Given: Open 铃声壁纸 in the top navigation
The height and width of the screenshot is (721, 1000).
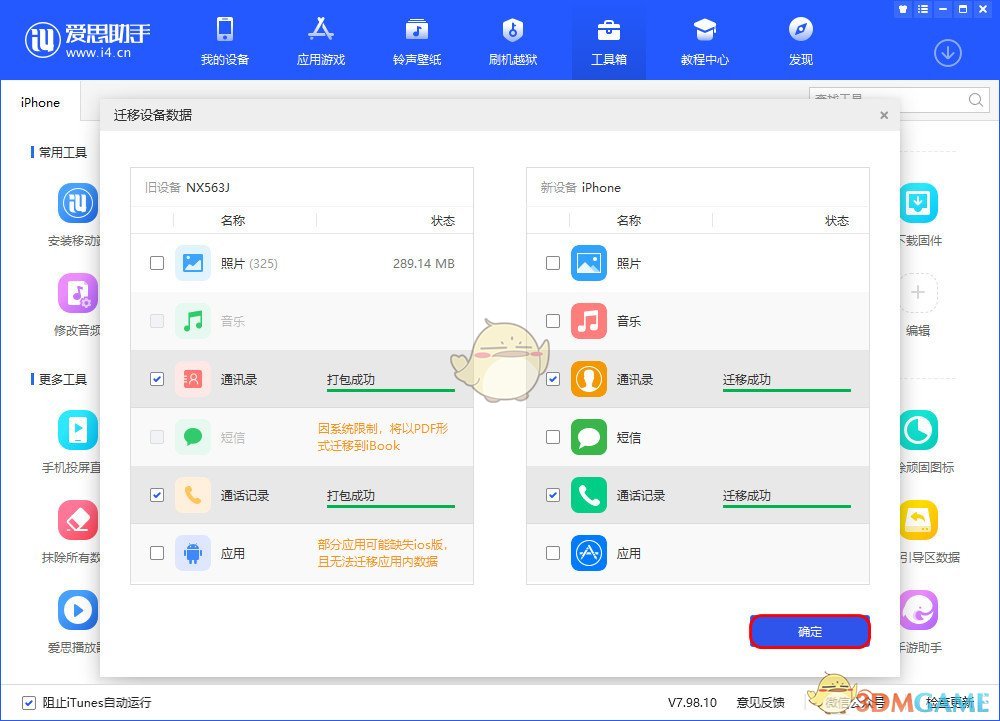Looking at the screenshot, I should (x=417, y=42).
